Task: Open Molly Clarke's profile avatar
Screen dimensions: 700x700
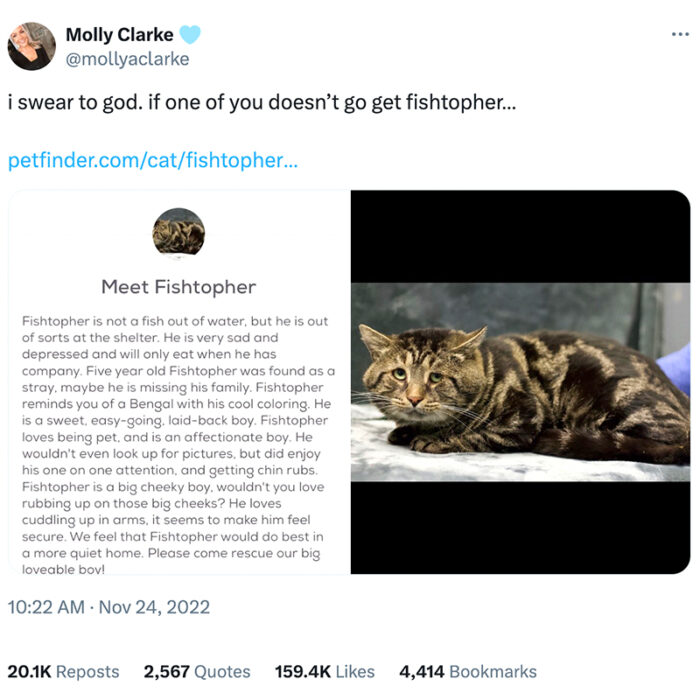Action: click(x=32, y=46)
